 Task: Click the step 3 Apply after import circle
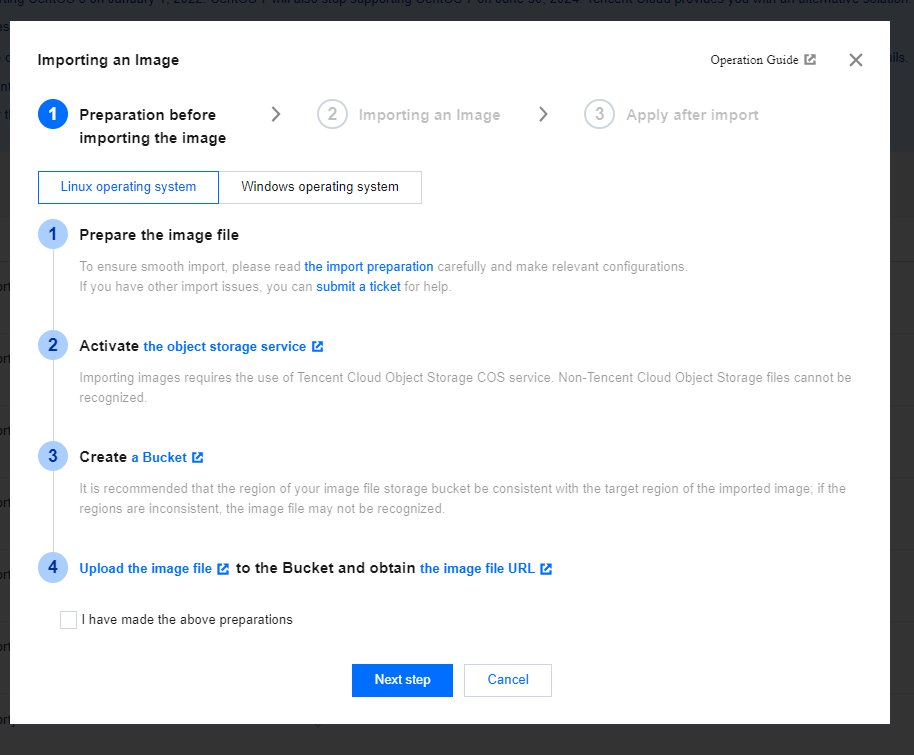point(599,114)
